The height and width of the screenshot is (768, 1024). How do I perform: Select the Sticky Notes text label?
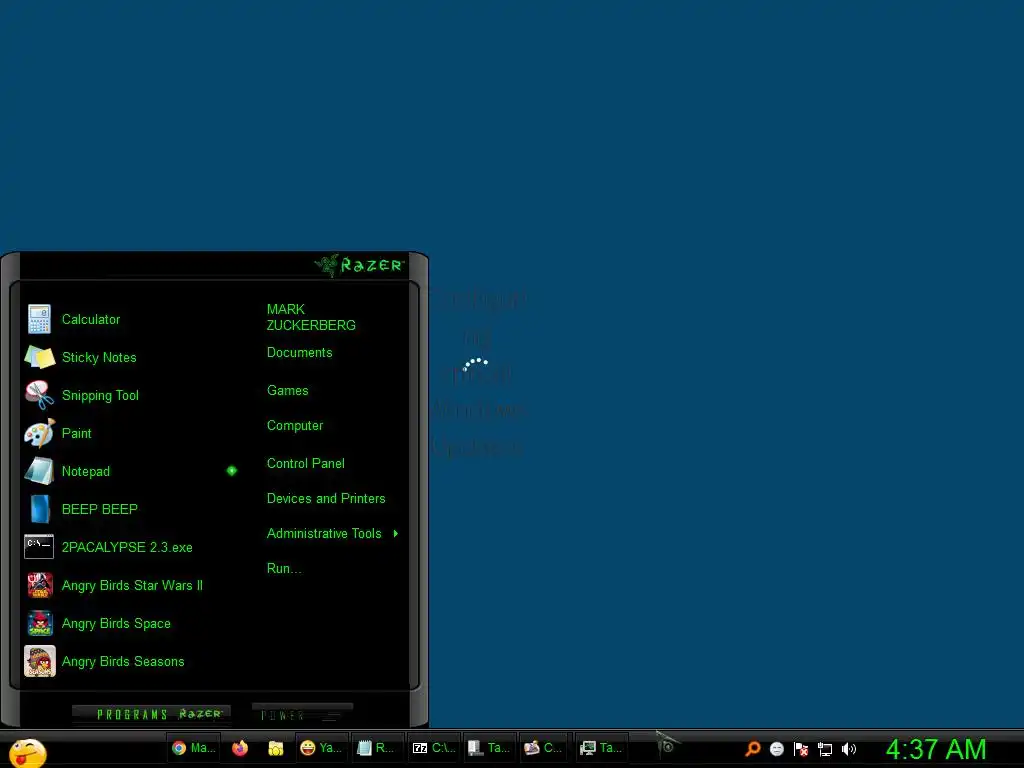tap(99, 357)
